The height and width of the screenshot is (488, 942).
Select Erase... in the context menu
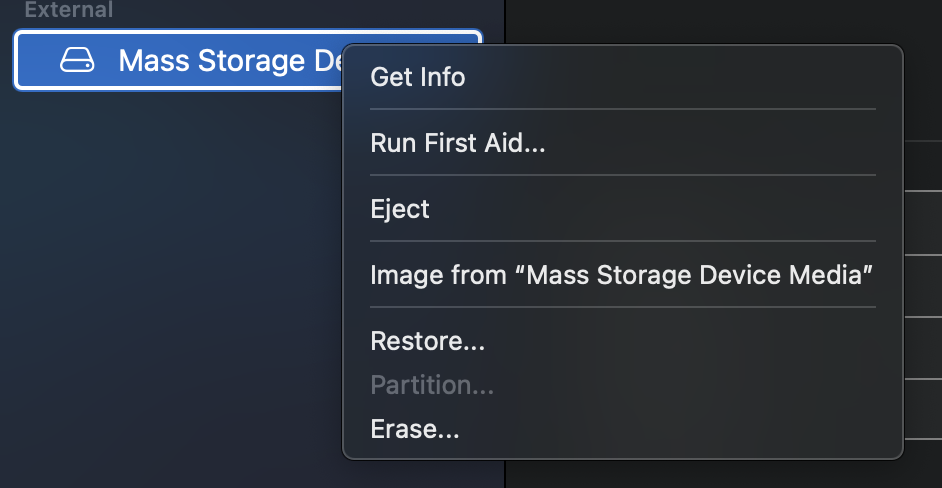tap(415, 429)
